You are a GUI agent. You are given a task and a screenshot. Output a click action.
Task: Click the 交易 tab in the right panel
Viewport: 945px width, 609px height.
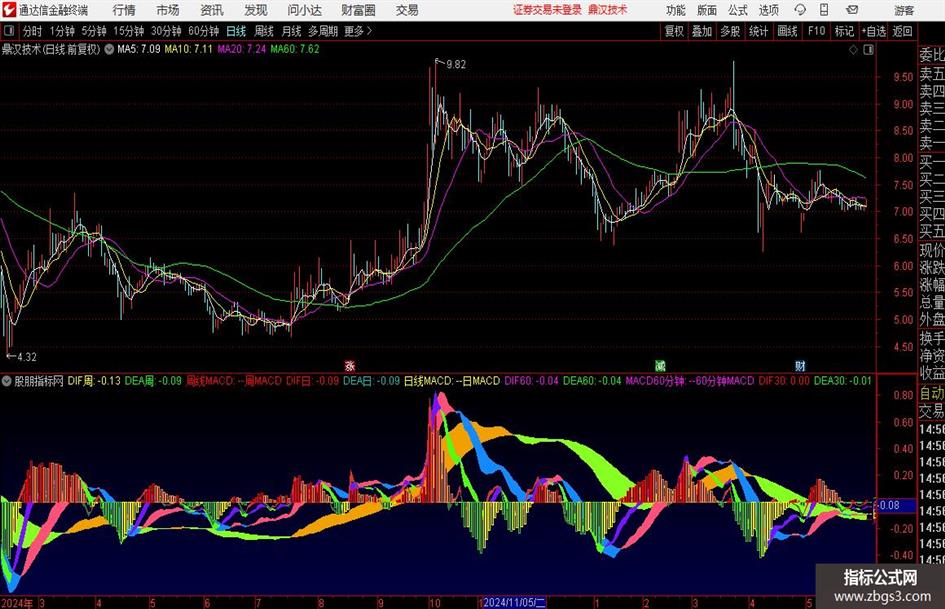point(932,411)
